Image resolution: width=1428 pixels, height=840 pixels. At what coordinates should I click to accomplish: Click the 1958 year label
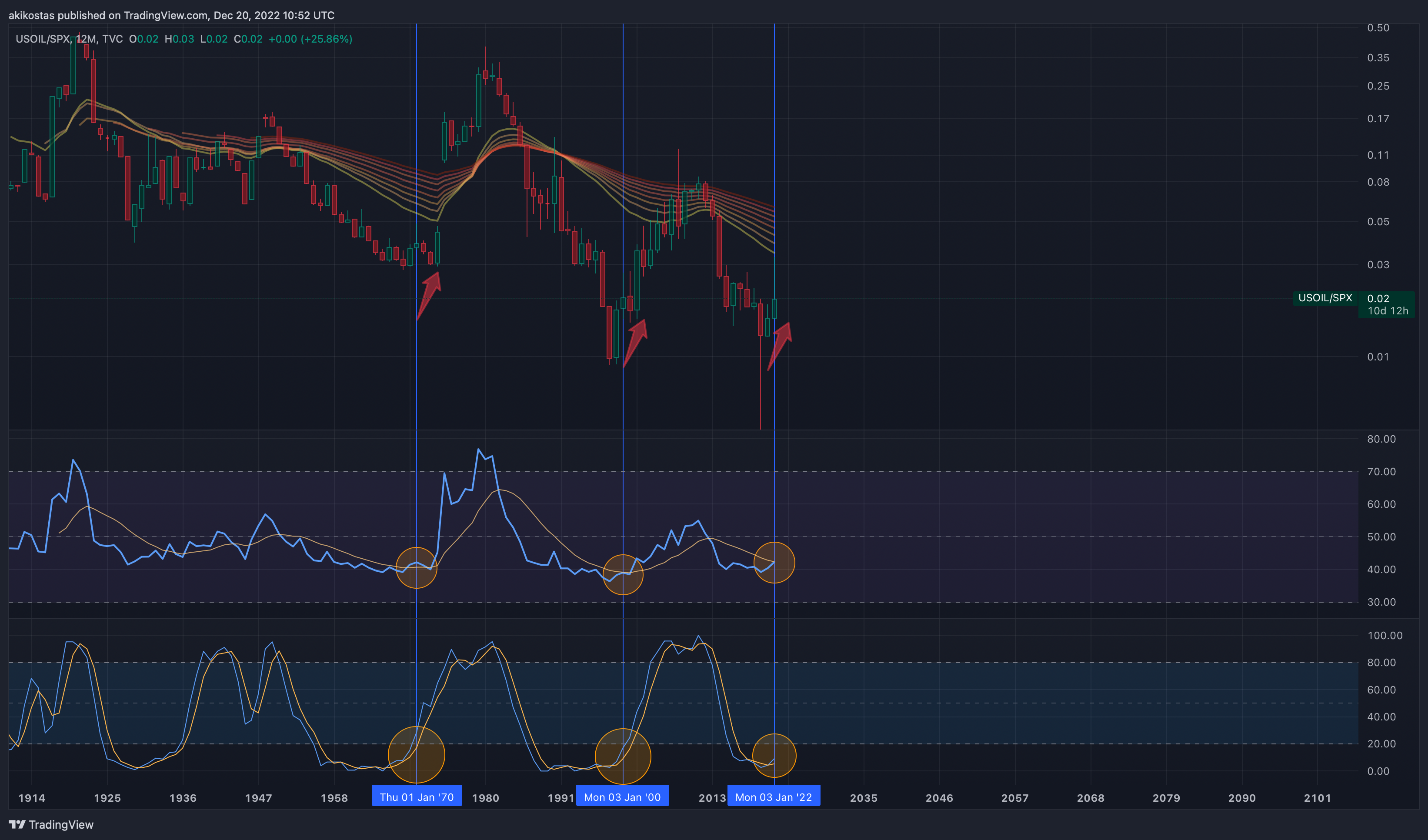tap(334, 798)
